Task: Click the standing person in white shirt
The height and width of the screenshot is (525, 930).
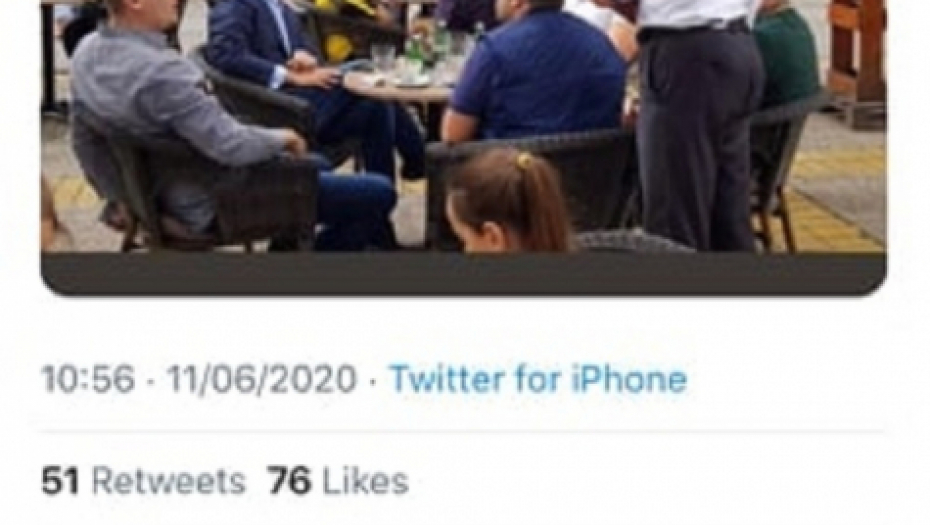Action: click(700, 119)
